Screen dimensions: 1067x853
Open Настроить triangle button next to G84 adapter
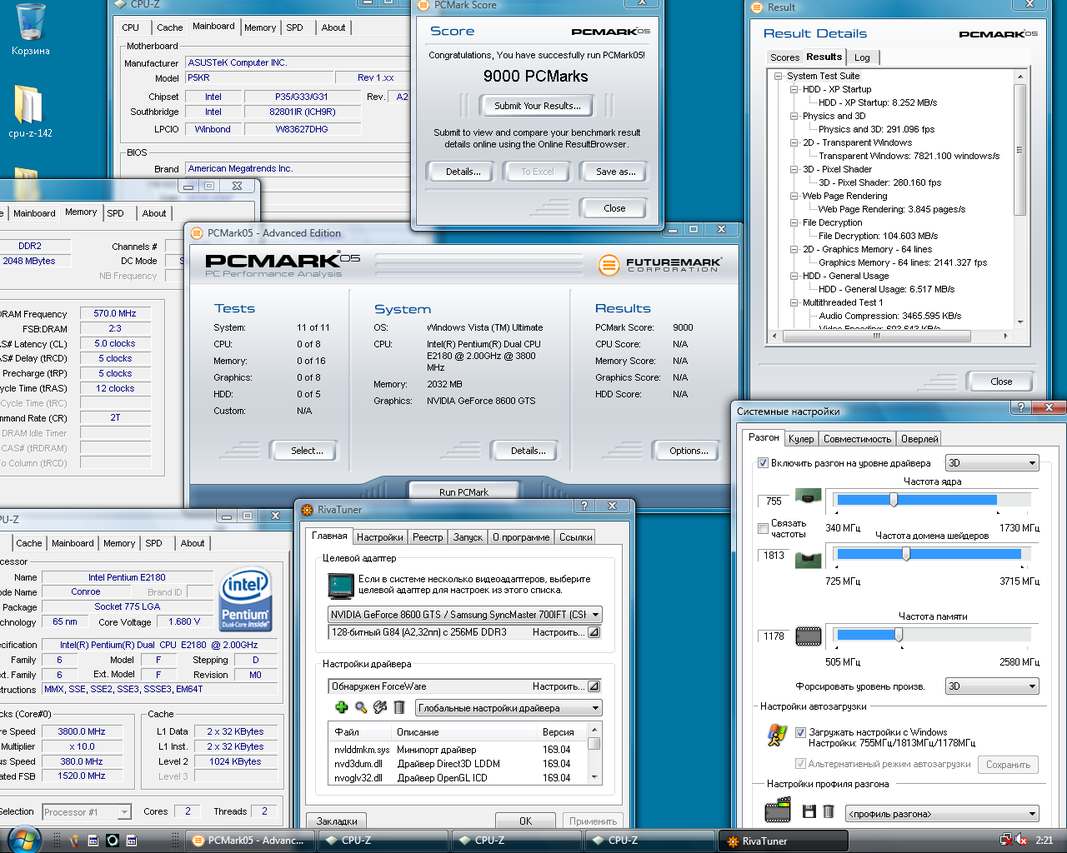tap(593, 633)
